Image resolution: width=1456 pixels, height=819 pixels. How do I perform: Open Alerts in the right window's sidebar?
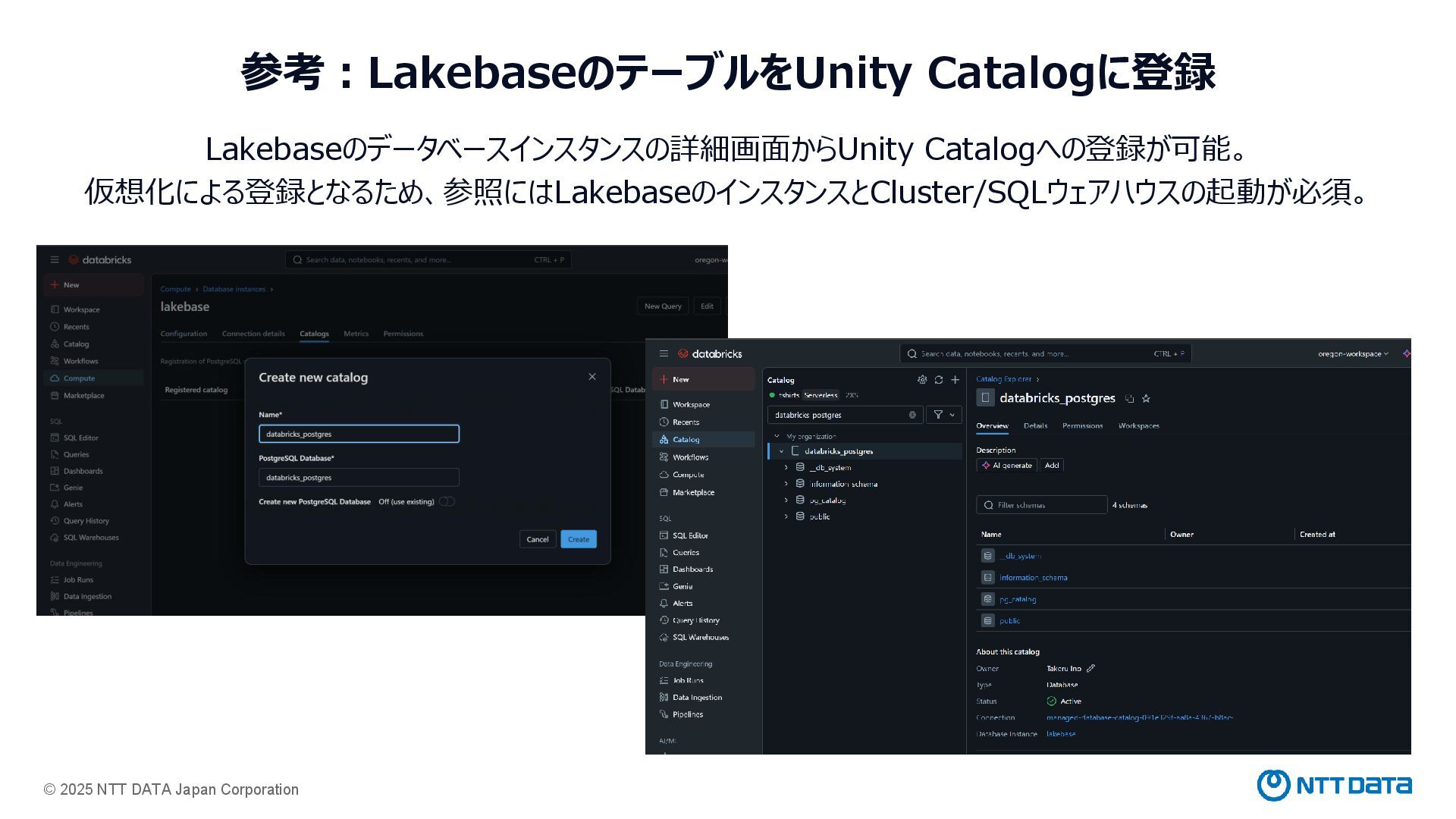point(703,604)
